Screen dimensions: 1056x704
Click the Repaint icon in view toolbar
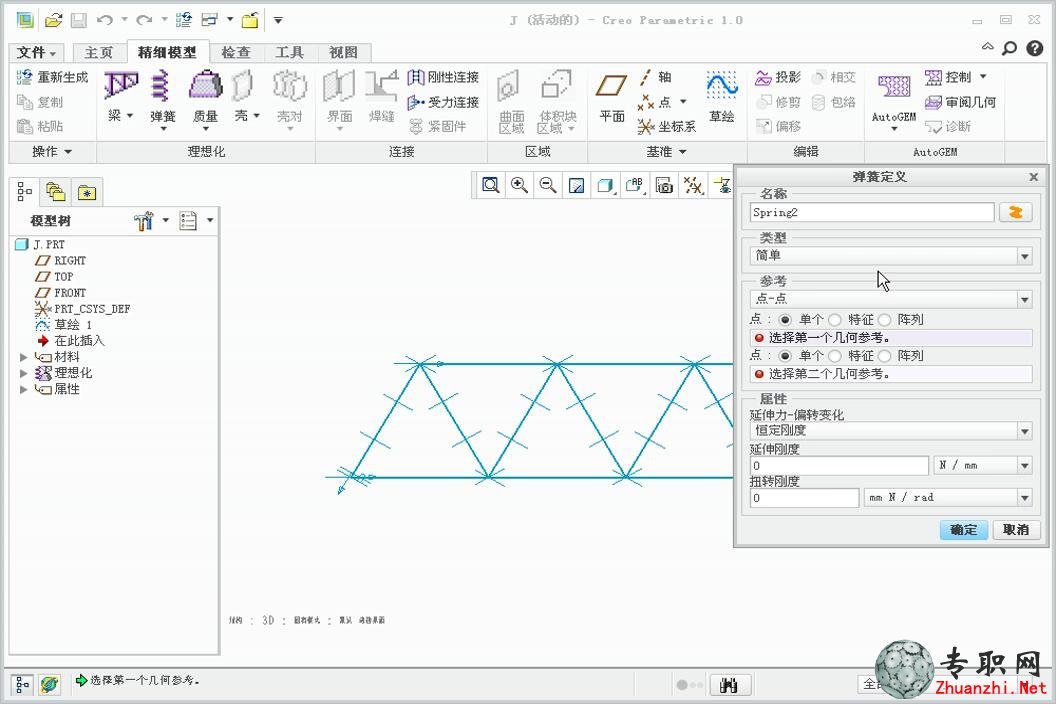click(576, 185)
